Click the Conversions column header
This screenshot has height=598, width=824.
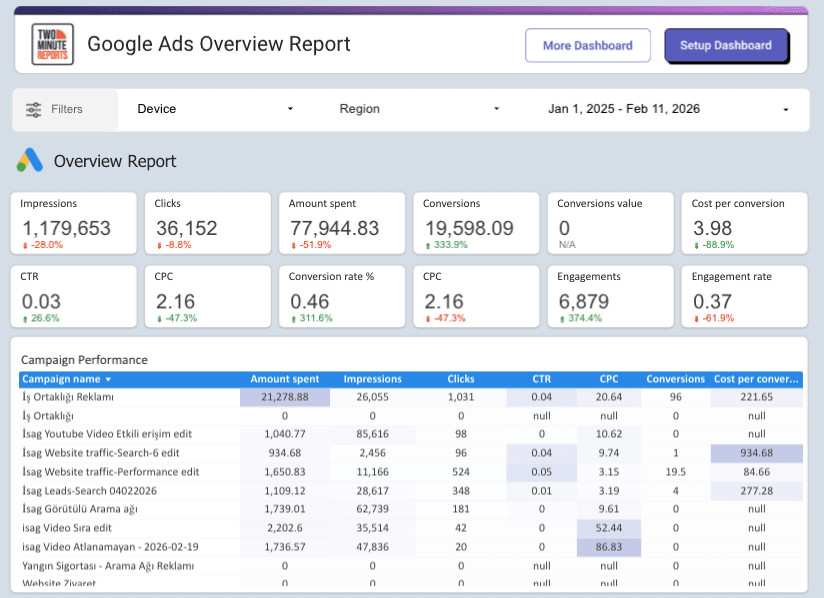click(675, 380)
